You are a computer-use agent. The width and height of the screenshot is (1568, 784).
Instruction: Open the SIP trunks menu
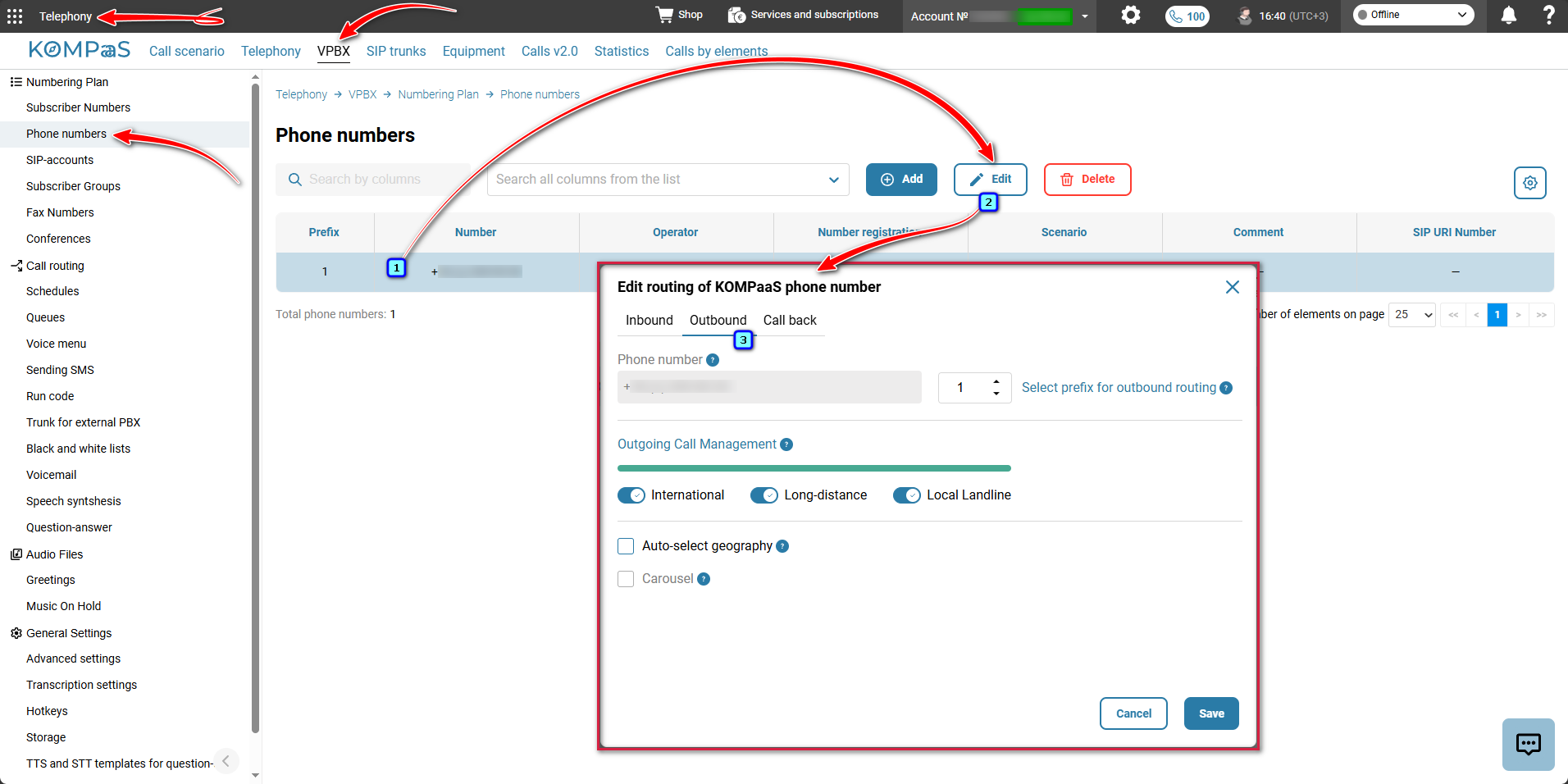[x=396, y=51]
